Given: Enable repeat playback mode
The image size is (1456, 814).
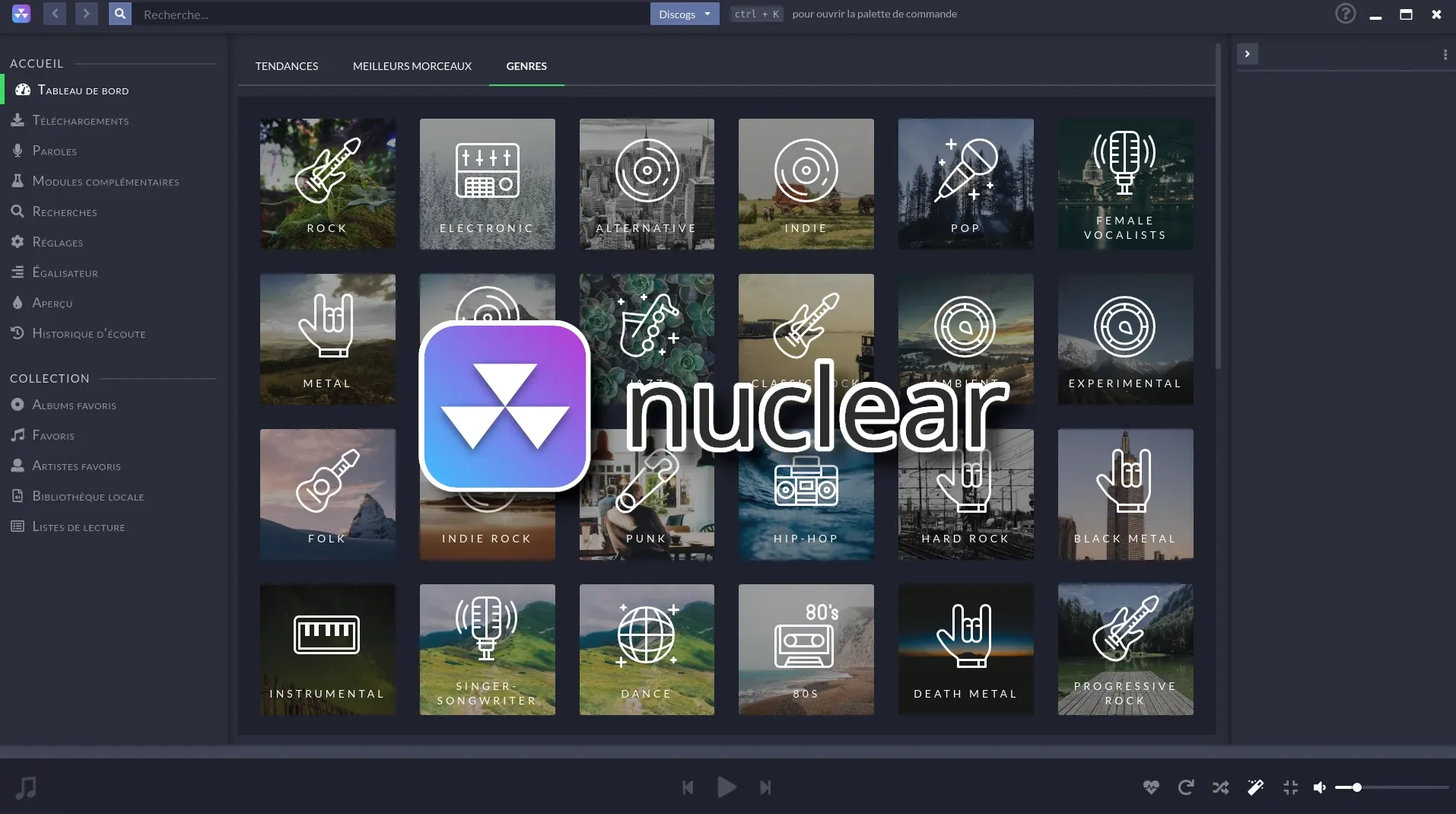Looking at the screenshot, I should point(1185,788).
